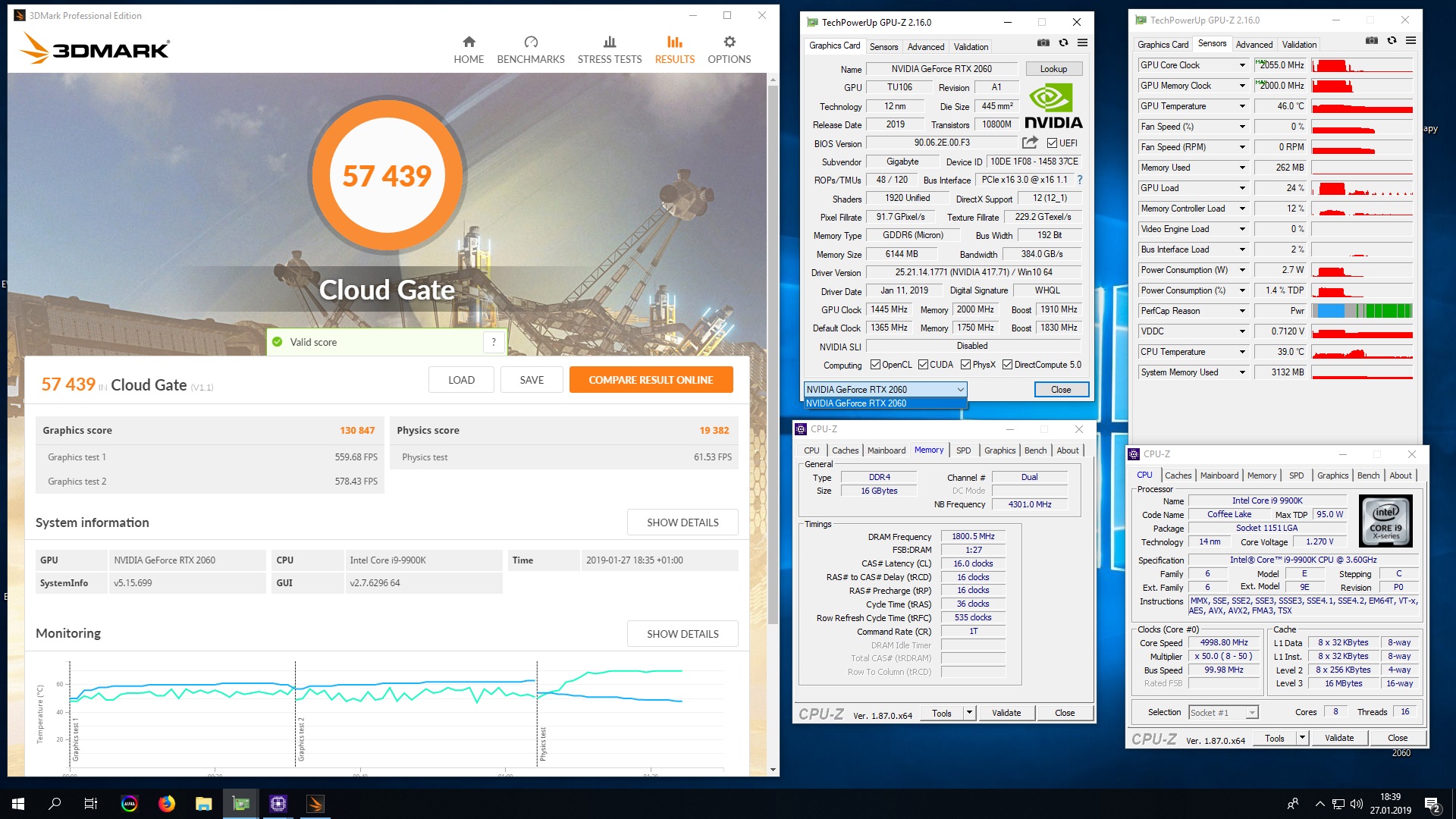Open taskbar search magnifier

point(55,803)
